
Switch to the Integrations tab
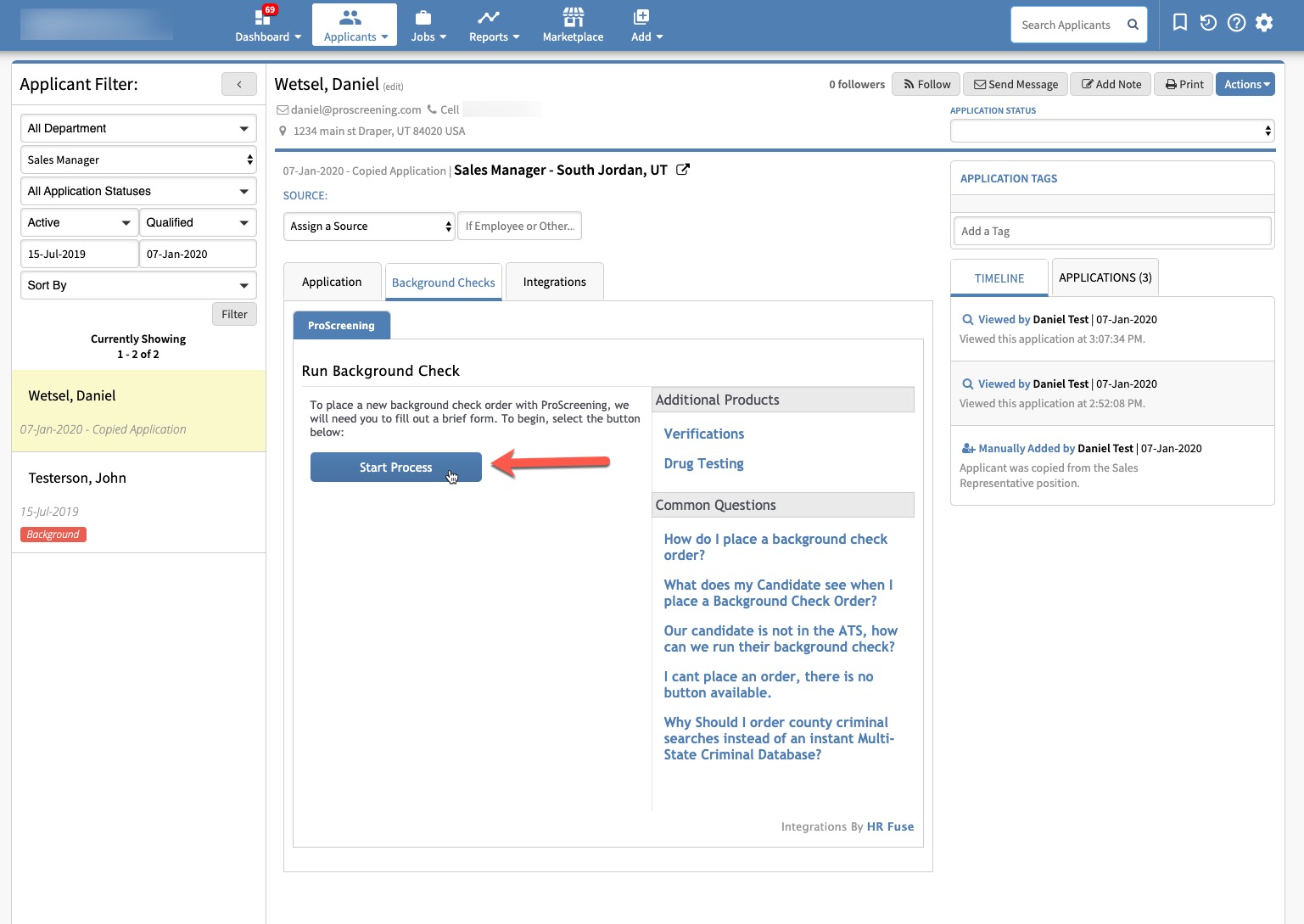click(x=554, y=282)
